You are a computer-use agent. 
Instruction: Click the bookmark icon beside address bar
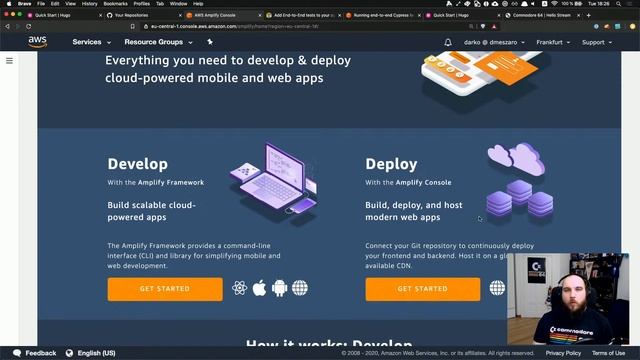point(133,27)
